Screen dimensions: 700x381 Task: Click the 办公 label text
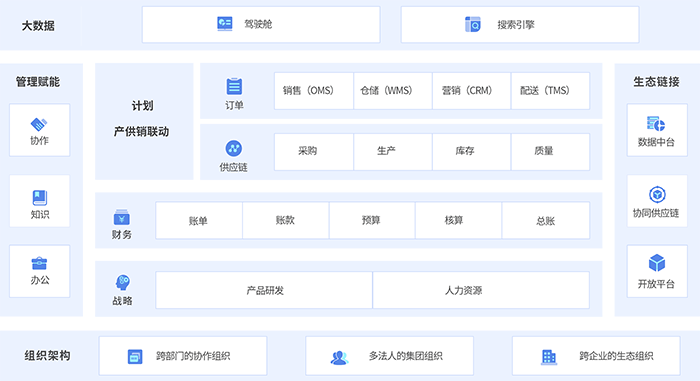(40, 280)
